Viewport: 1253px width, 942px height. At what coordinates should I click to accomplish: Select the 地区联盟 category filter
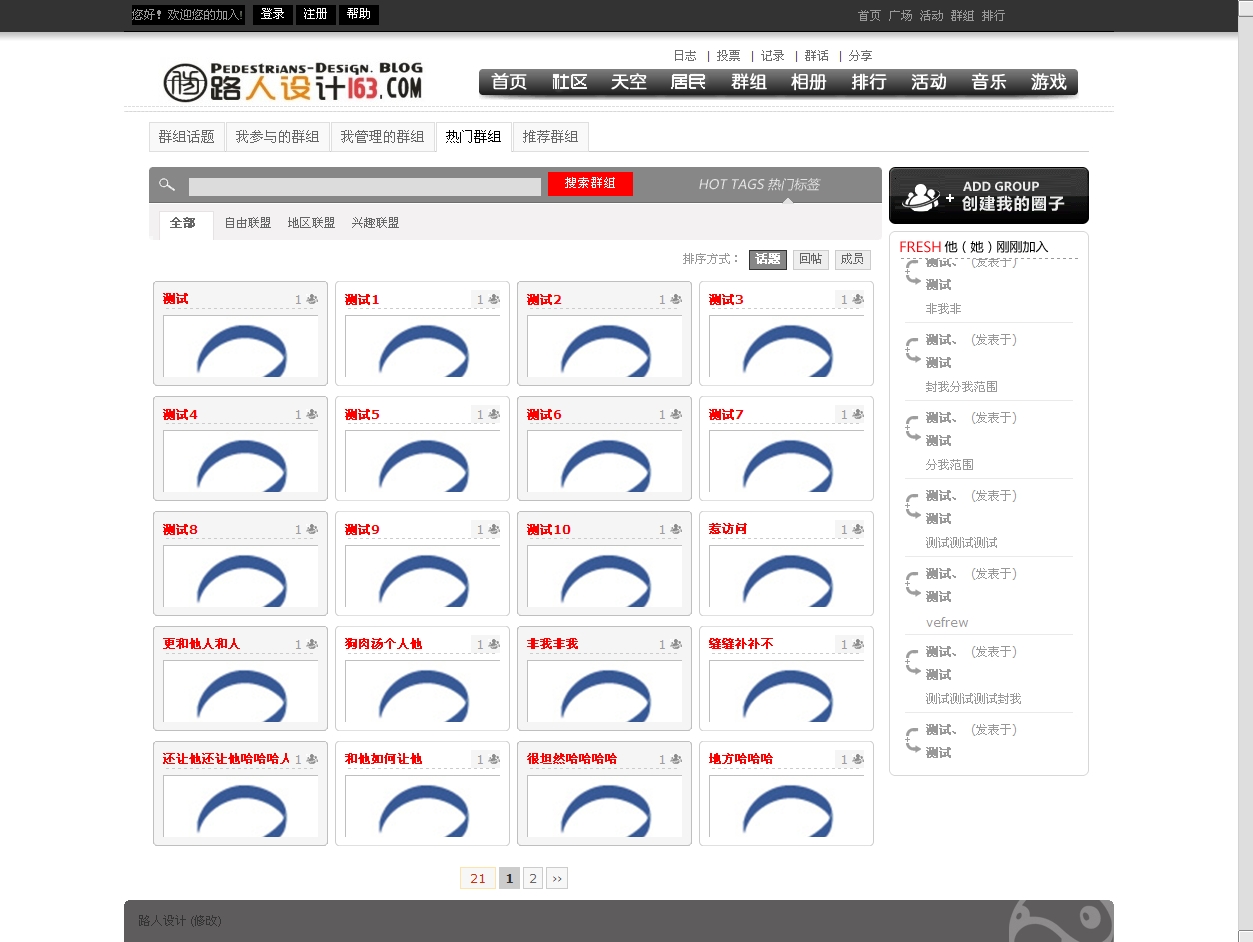(311, 223)
